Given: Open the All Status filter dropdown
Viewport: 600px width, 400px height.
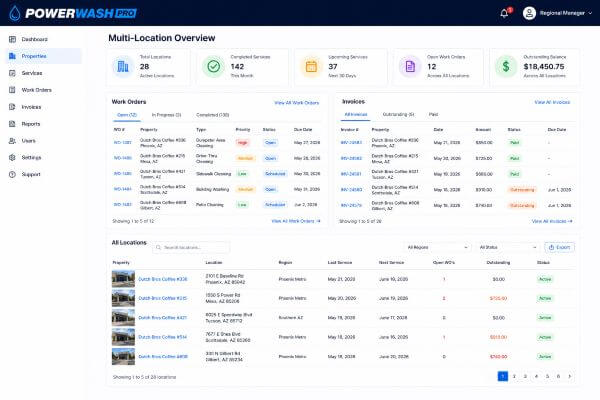Looking at the screenshot, I should click(x=508, y=247).
